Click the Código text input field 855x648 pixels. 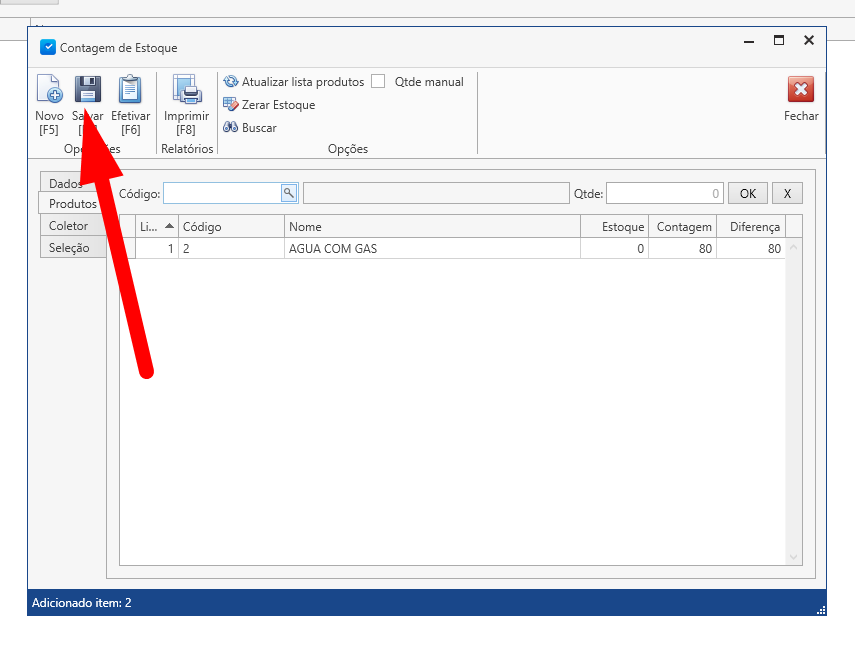click(x=221, y=193)
